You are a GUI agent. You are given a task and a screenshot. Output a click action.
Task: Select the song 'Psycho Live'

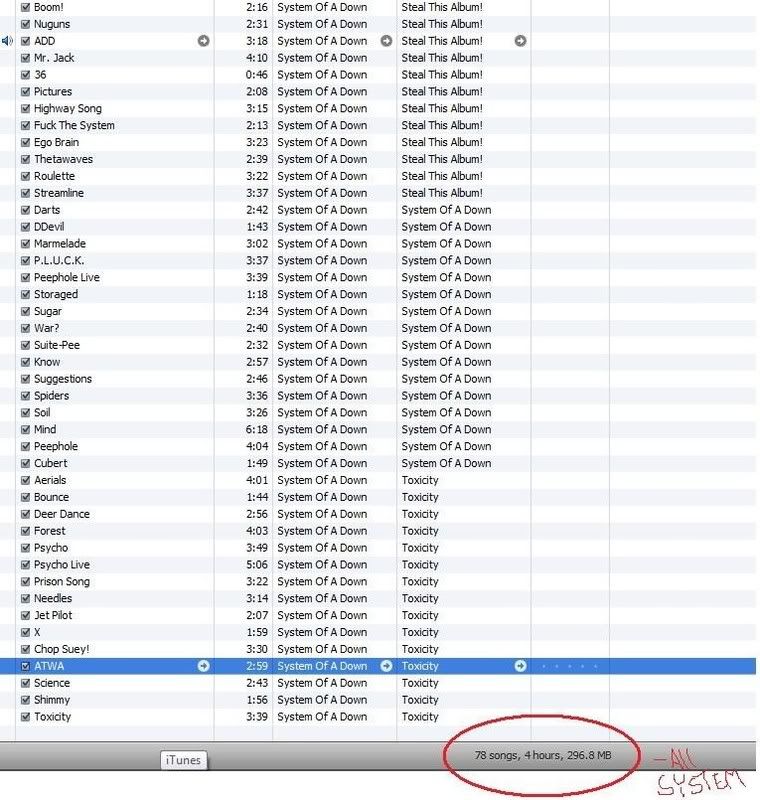tap(62, 564)
